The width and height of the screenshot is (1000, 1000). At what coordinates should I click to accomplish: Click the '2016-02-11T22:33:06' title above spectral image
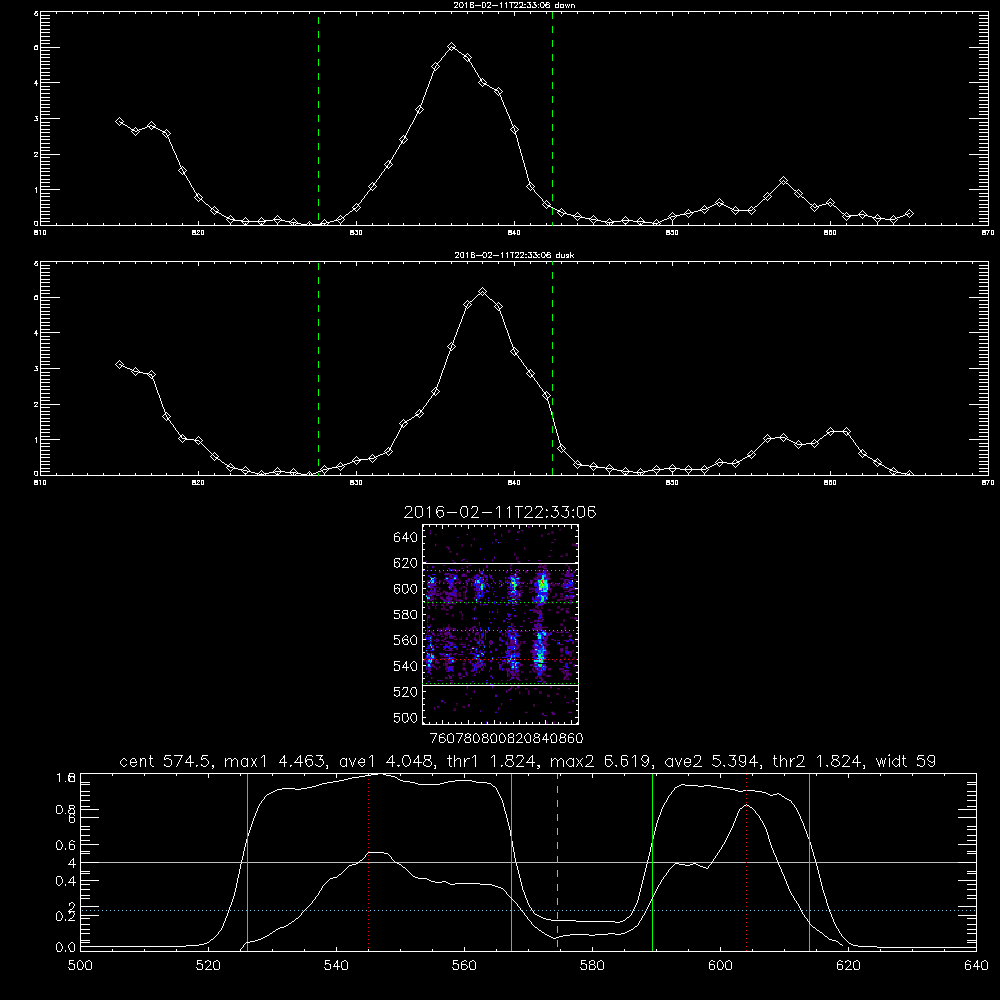[x=500, y=512]
